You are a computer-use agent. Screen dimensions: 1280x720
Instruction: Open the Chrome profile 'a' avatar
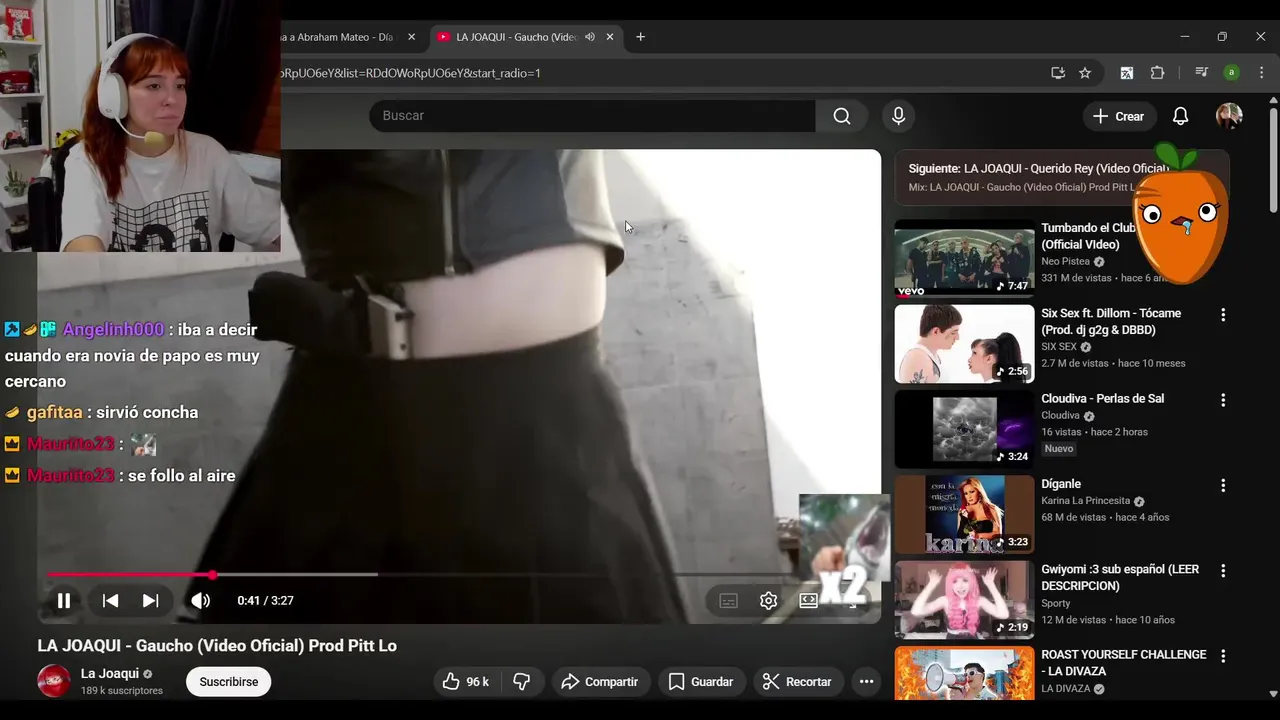coord(1232,73)
